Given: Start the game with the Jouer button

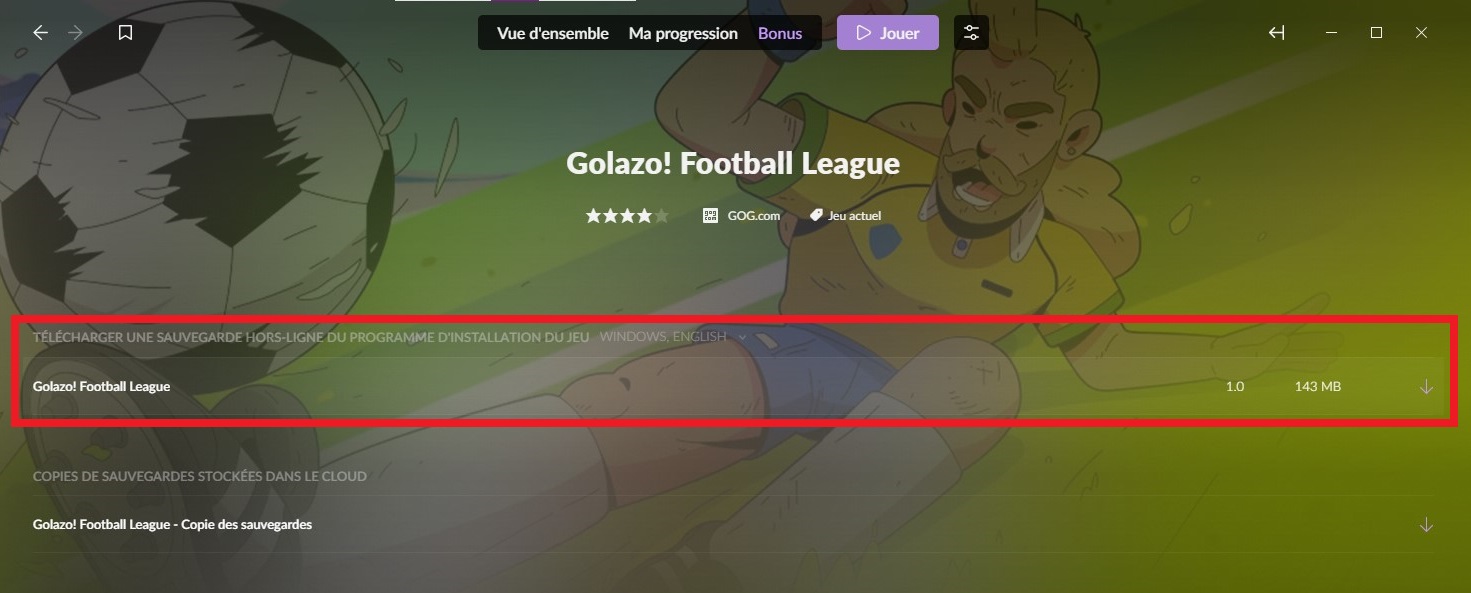Looking at the screenshot, I should pos(888,33).
